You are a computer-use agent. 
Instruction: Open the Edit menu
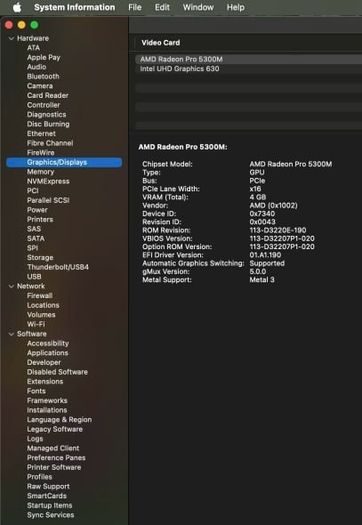162,7
